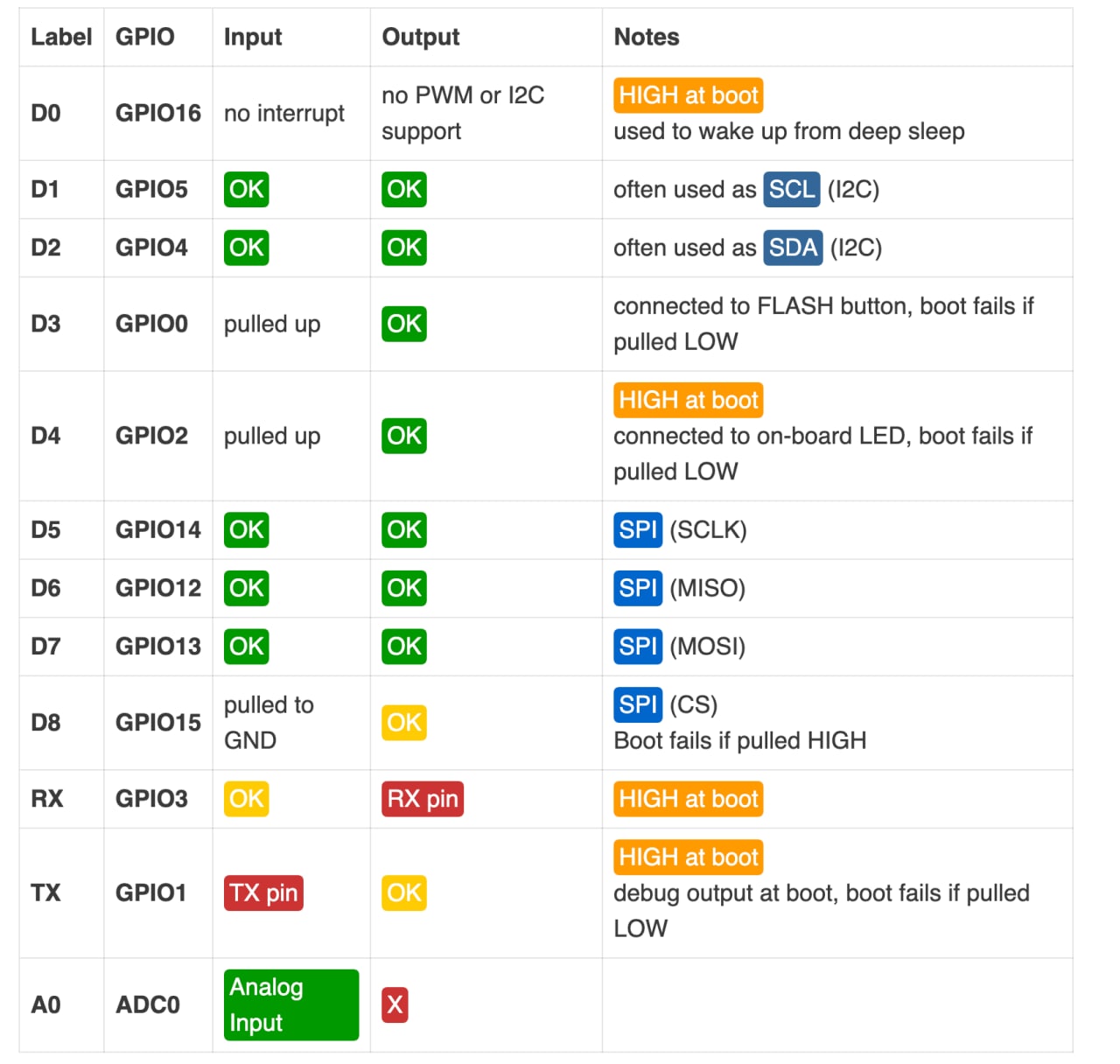The height and width of the screenshot is (1064, 1120).
Task: Click the red TX pin badge
Action: [263, 892]
